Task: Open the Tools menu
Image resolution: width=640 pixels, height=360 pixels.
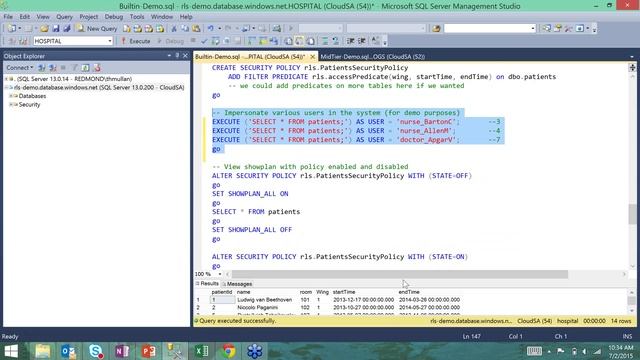Action: (x=137, y=17)
